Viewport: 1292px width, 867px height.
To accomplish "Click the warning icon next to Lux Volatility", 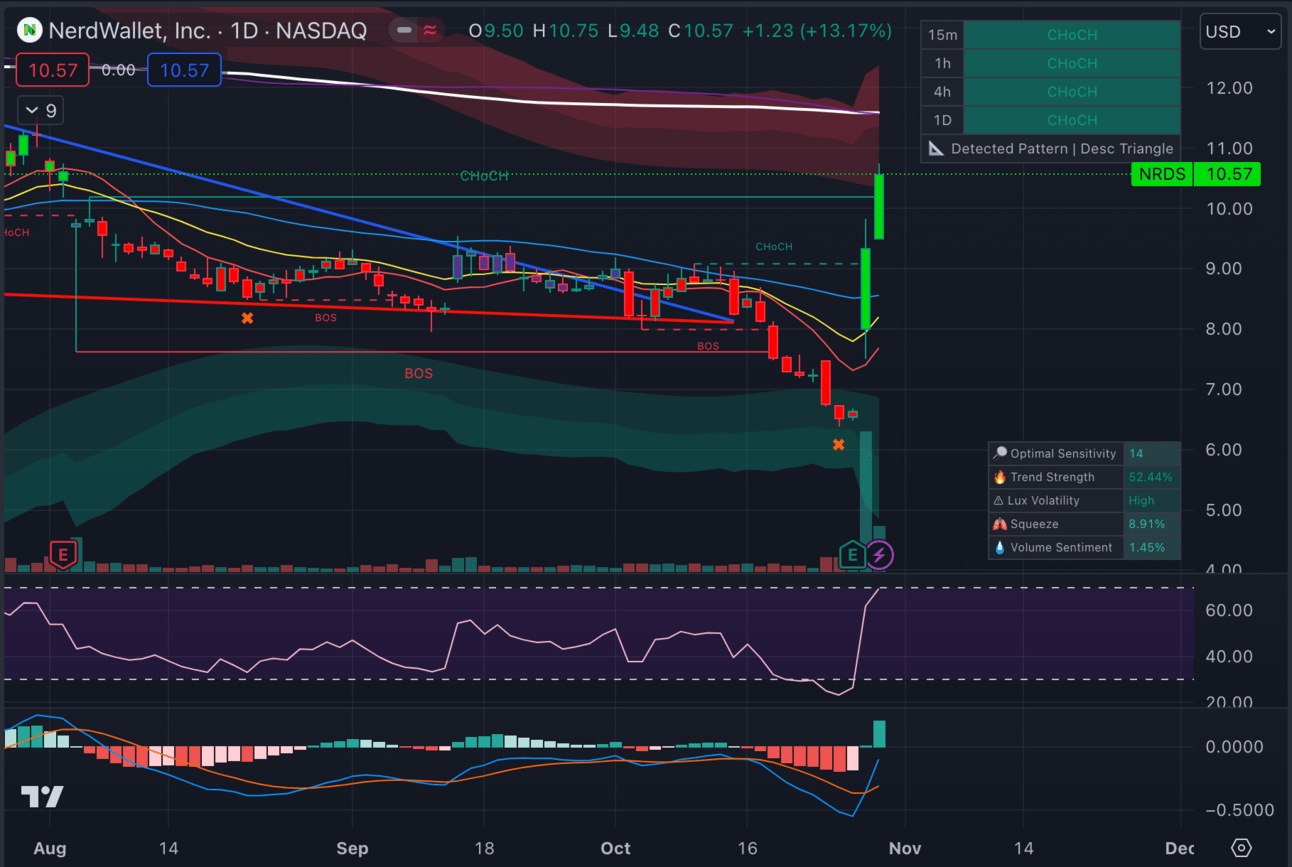I will point(998,501).
